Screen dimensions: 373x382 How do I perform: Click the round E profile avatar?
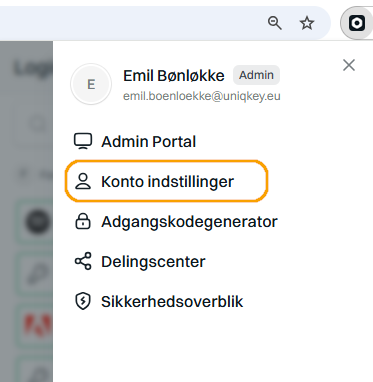tap(91, 84)
